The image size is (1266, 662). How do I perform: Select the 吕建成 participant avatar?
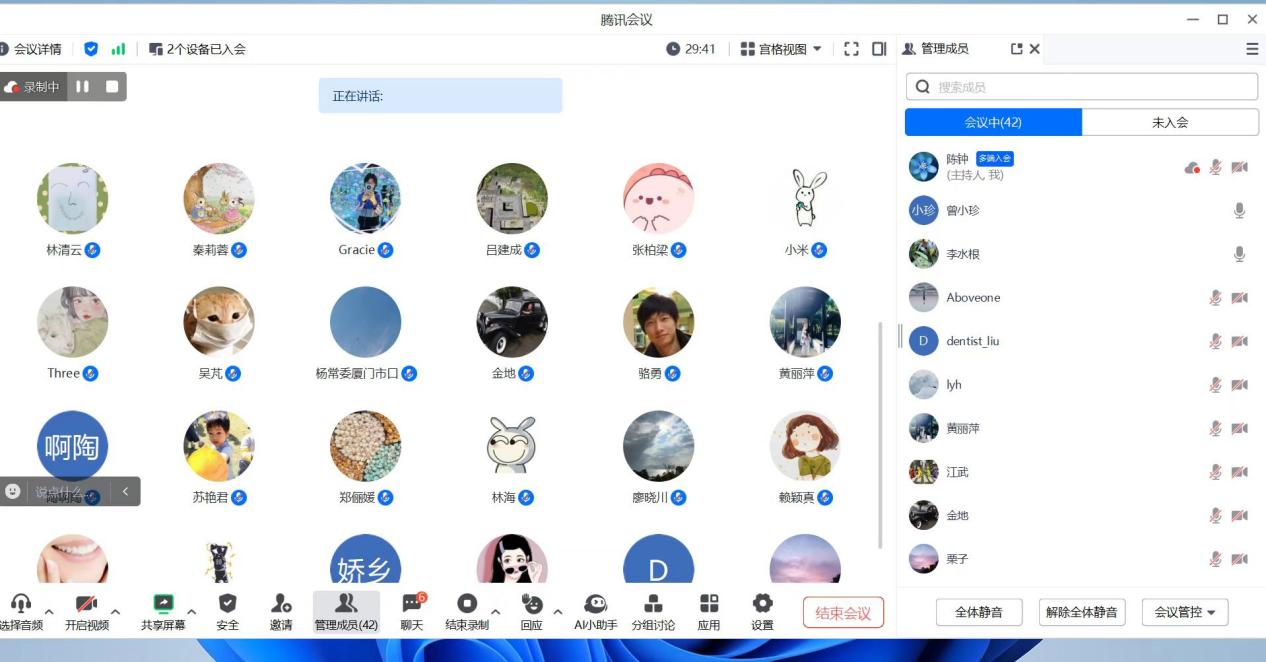coord(512,199)
